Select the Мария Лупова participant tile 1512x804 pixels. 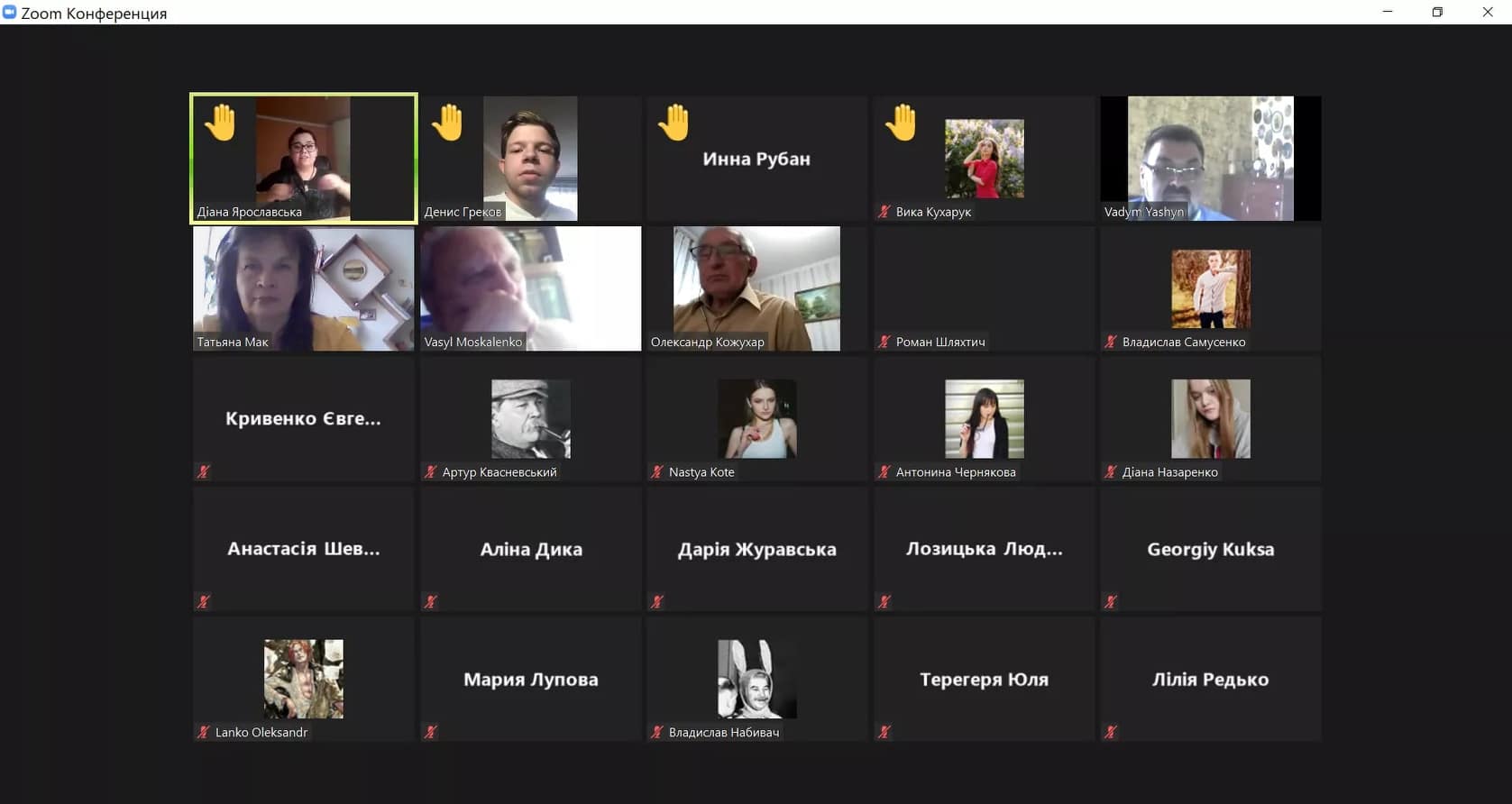(530, 679)
